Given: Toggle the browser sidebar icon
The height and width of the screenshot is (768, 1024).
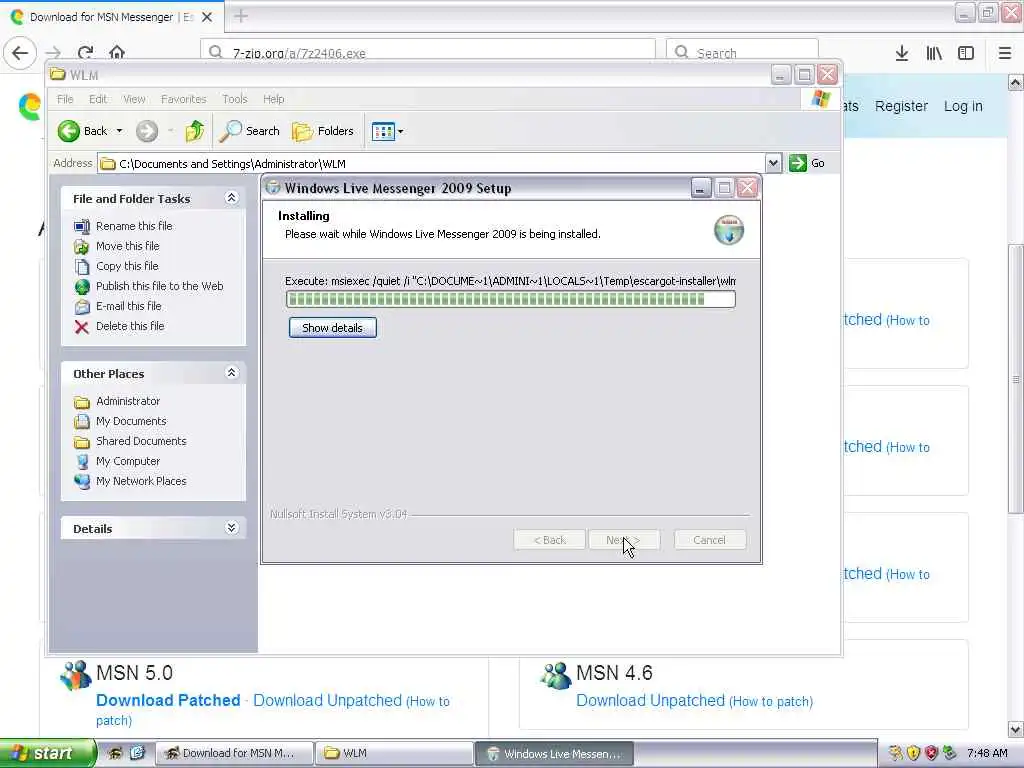Looking at the screenshot, I should (x=966, y=53).
